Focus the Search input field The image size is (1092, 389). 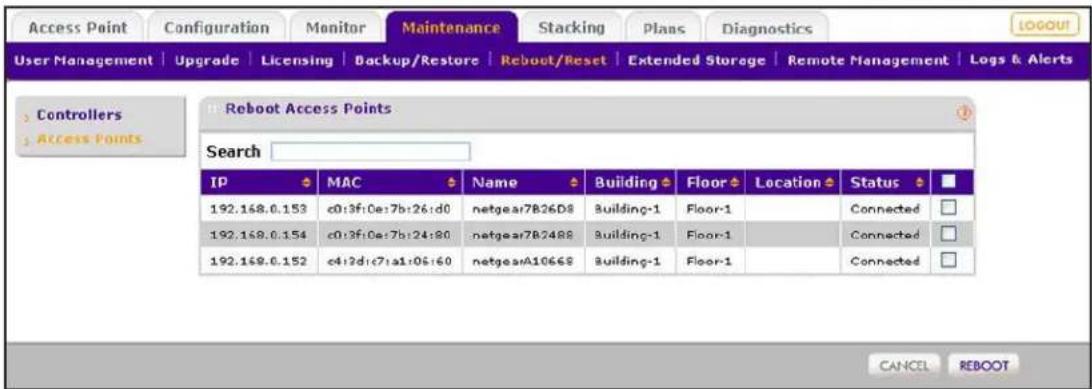tap(370, 151)
